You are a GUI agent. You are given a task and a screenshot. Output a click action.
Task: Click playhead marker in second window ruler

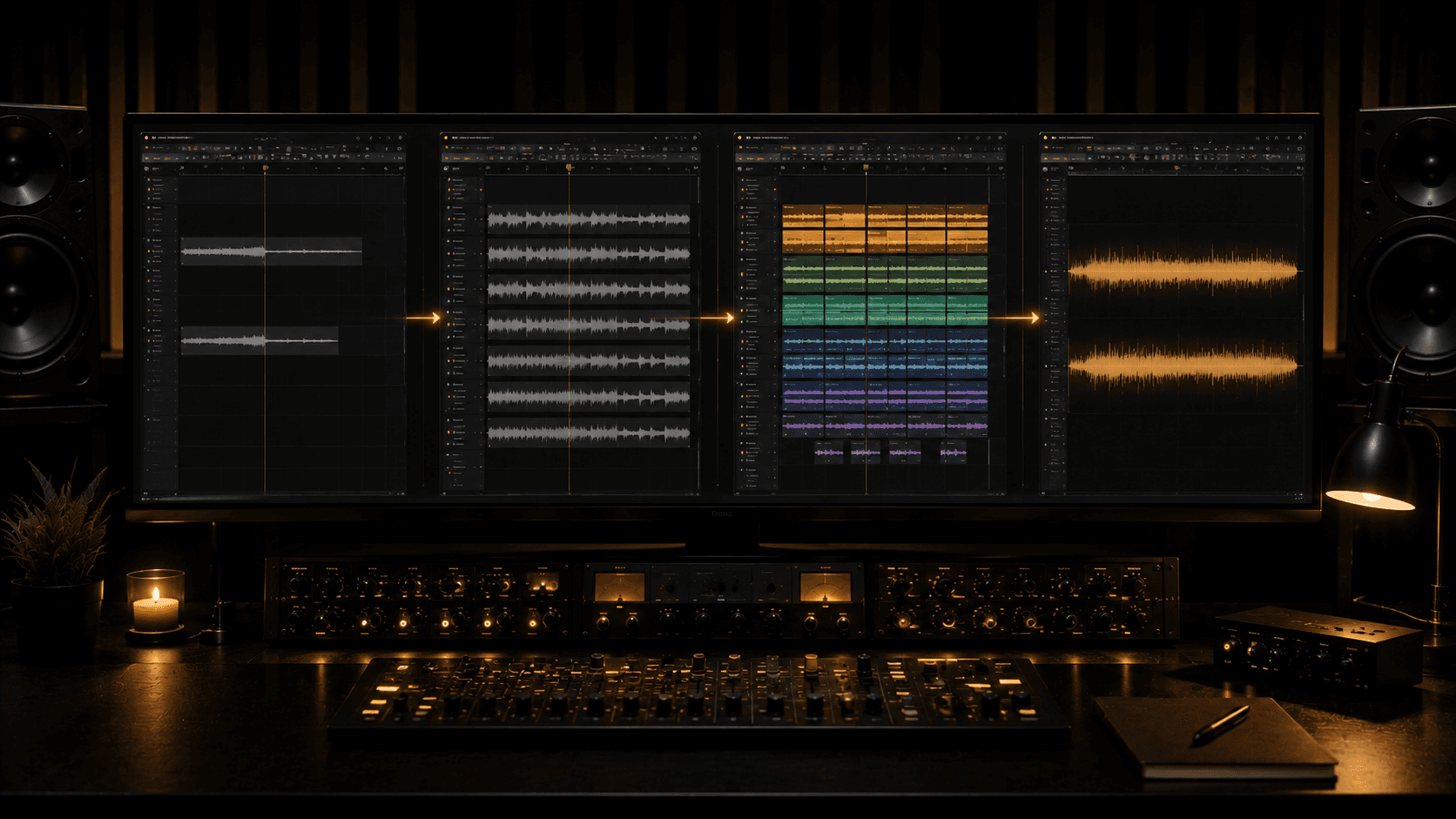[x=570, y=167]
